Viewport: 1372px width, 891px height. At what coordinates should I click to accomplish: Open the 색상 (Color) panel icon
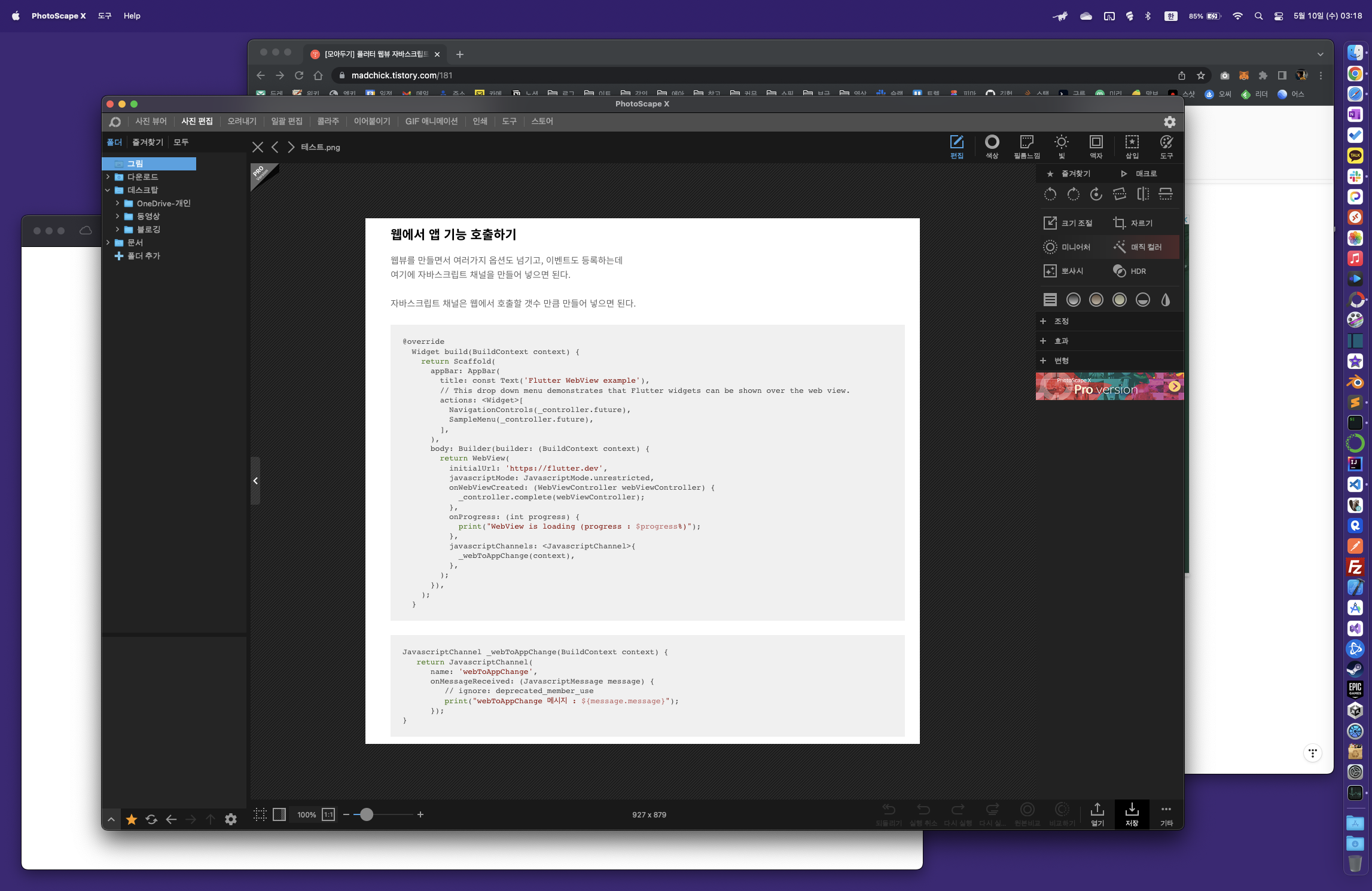[992, 147]
